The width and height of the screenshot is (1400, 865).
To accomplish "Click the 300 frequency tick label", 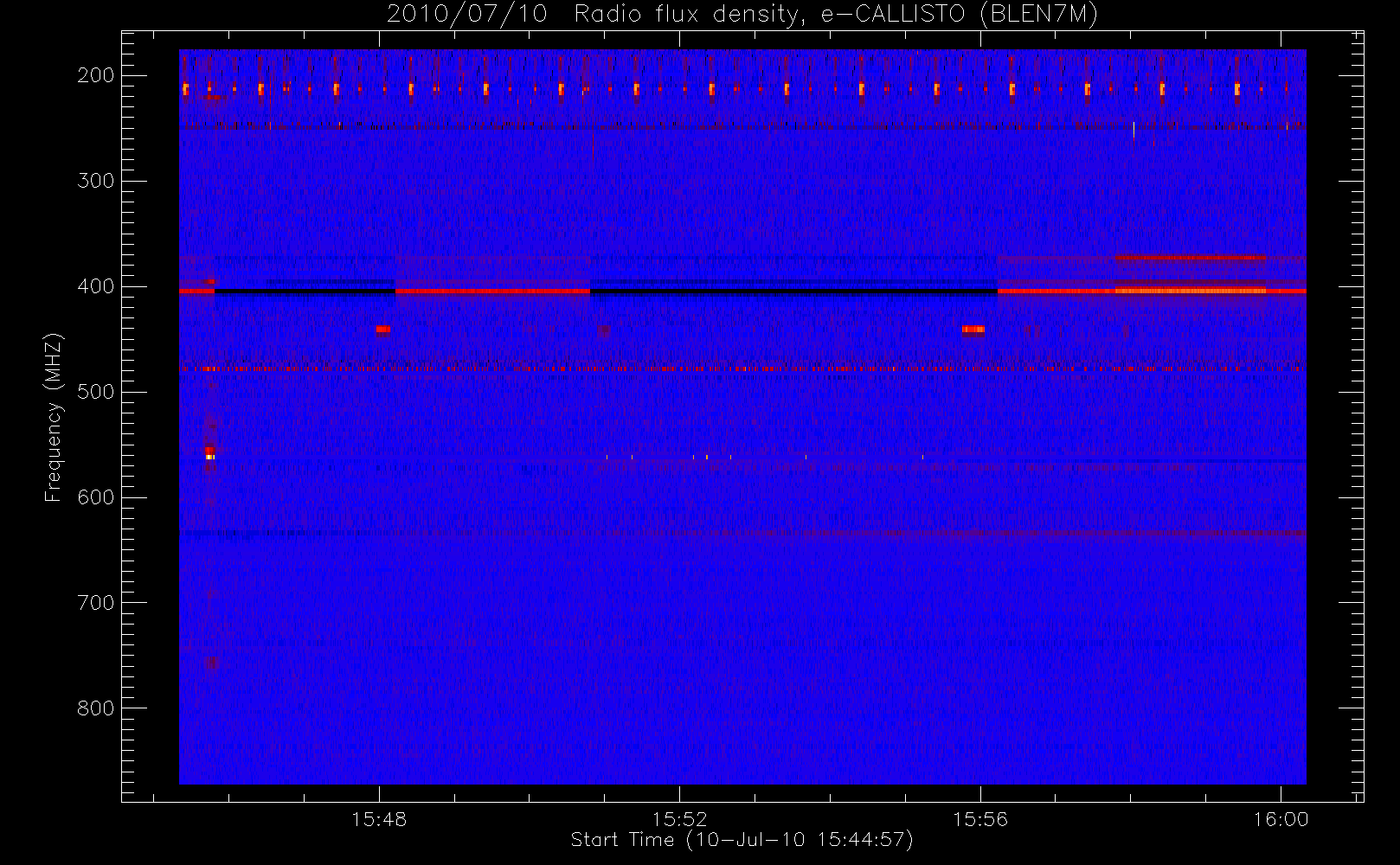I will (95, 181).
